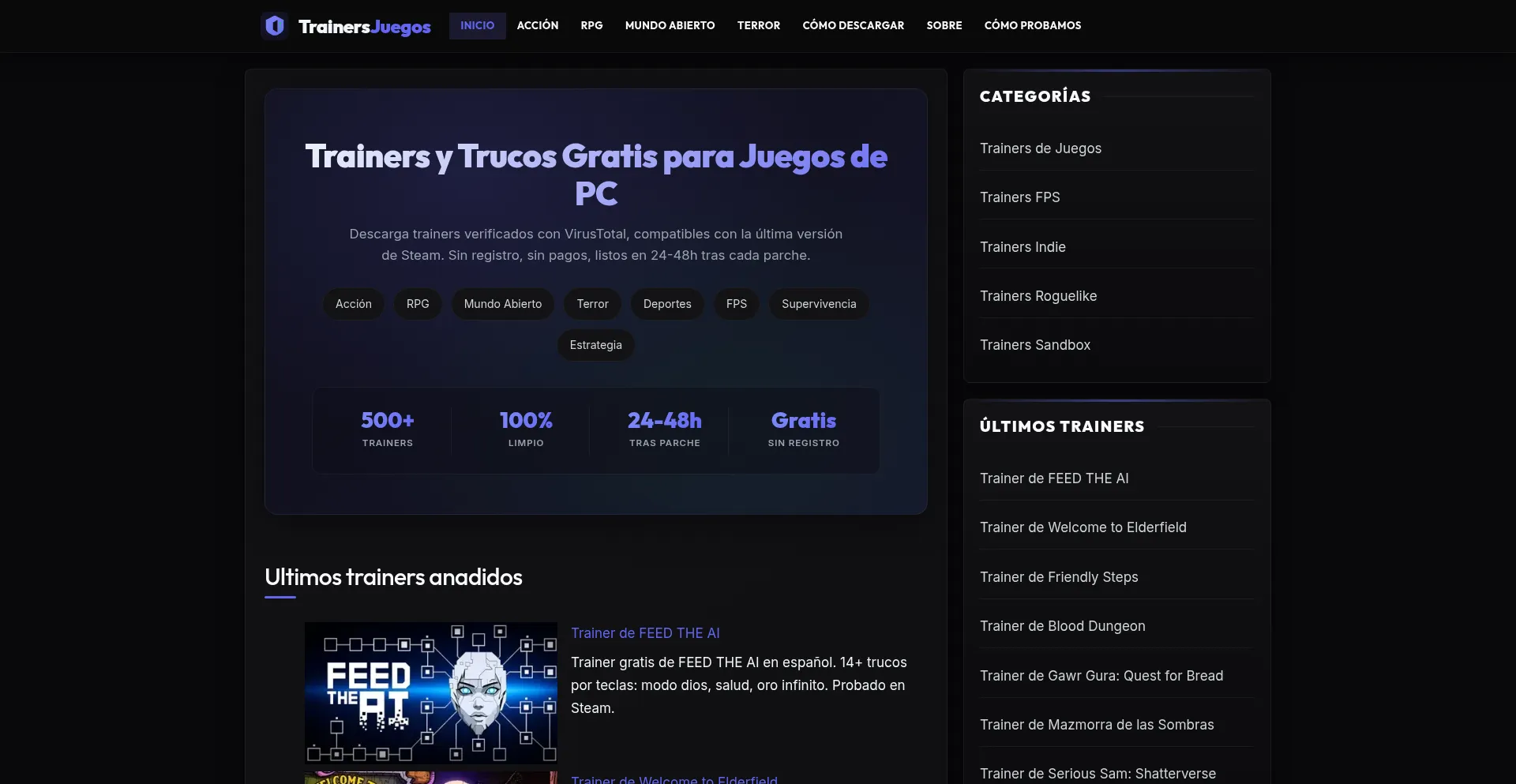The image size is (1516, 784).
Task: Open Trainer de Mazmorra de las Sombras
Action: click(1097, 725)
